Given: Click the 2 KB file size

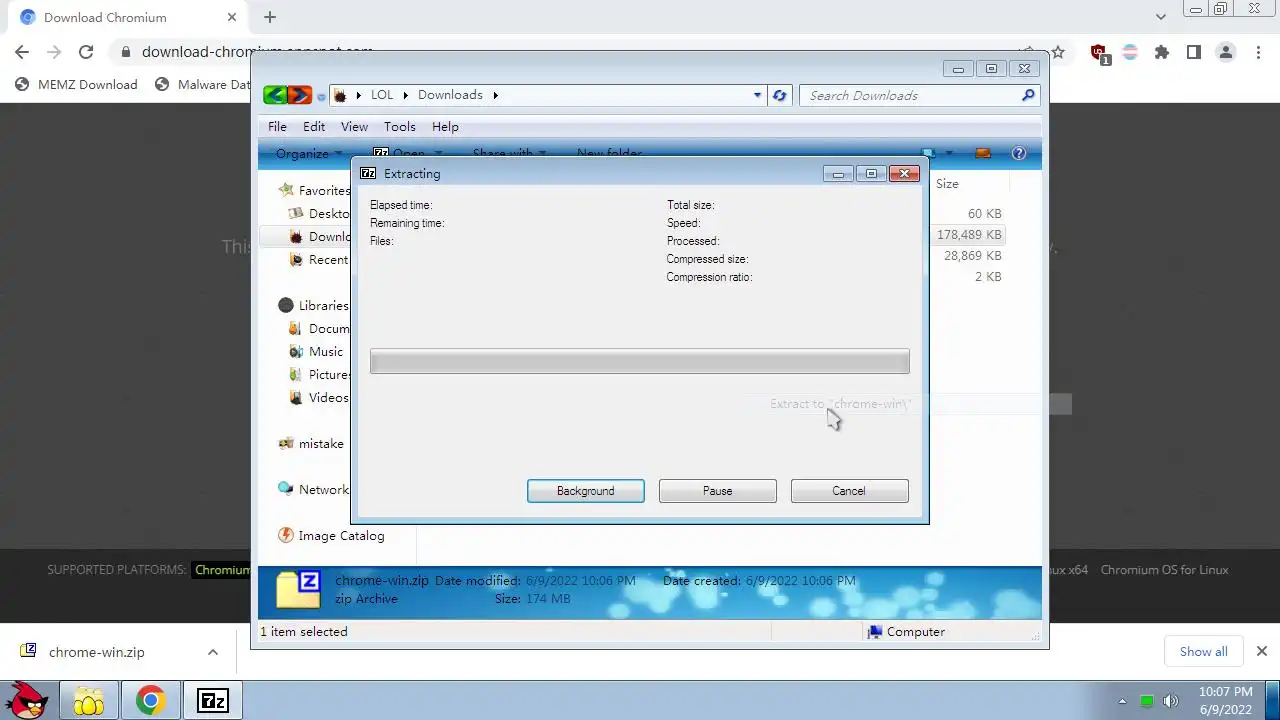Looking at the screenshot, I should tap(988, 277).
